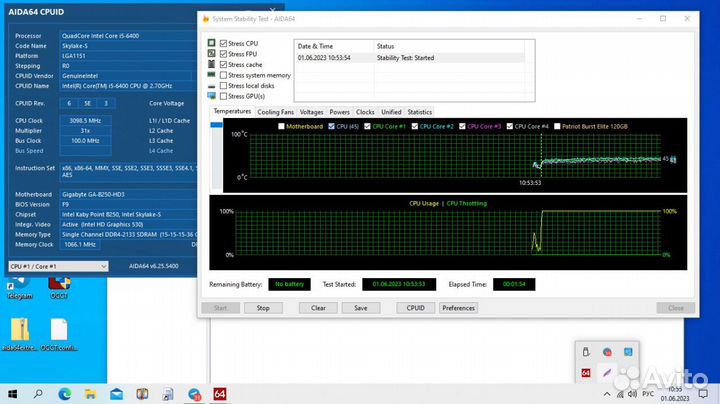Launch Microsoft Edge from taskbar
The width and height of the screenshot is (720, 404).
[65, 394]
